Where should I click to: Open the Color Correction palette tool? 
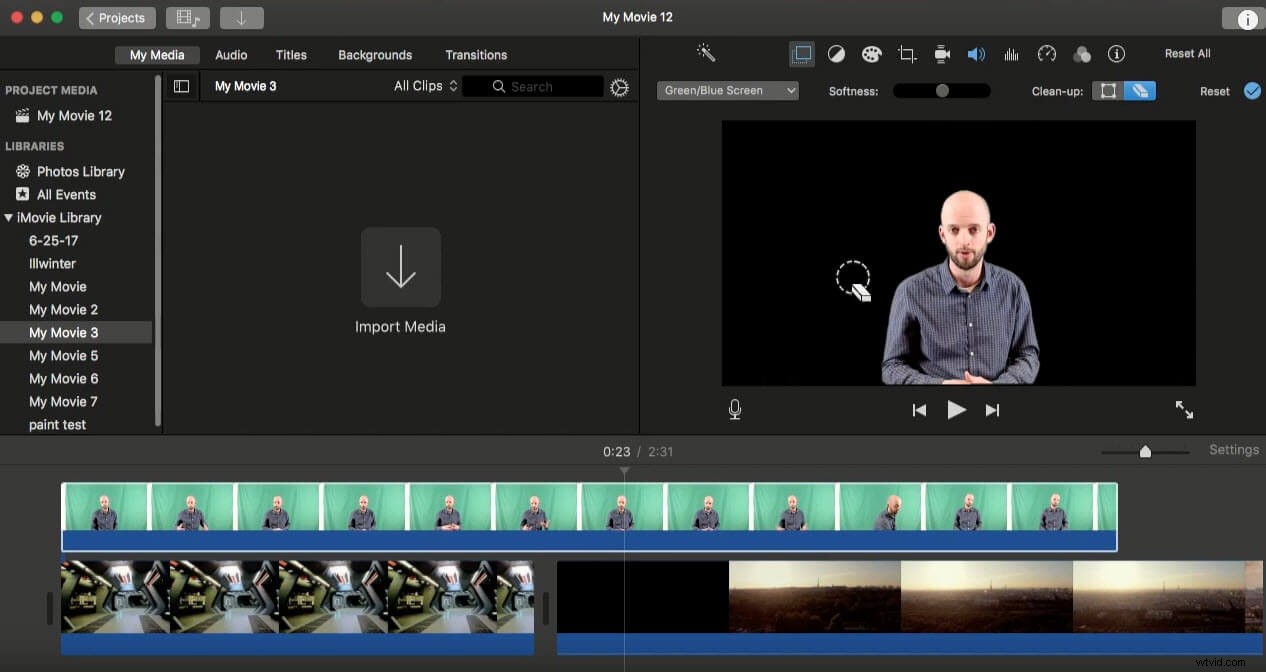(871, 53)
